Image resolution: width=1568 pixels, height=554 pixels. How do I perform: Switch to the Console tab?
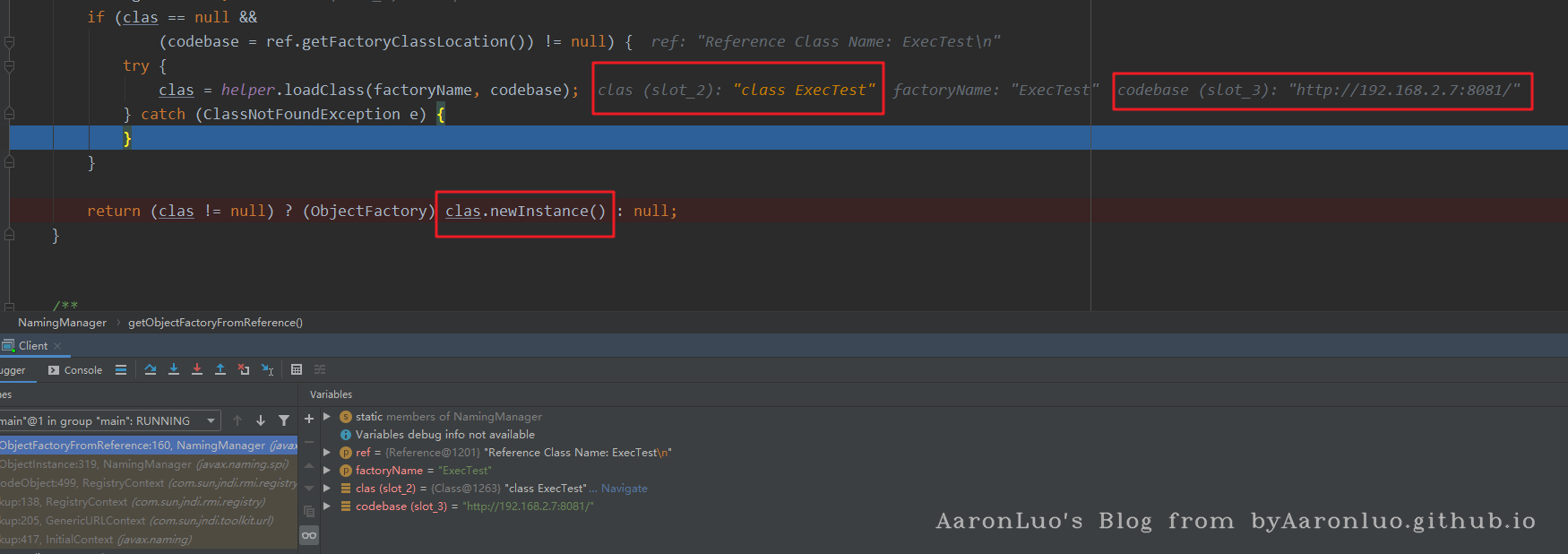(x=75, y=370)
